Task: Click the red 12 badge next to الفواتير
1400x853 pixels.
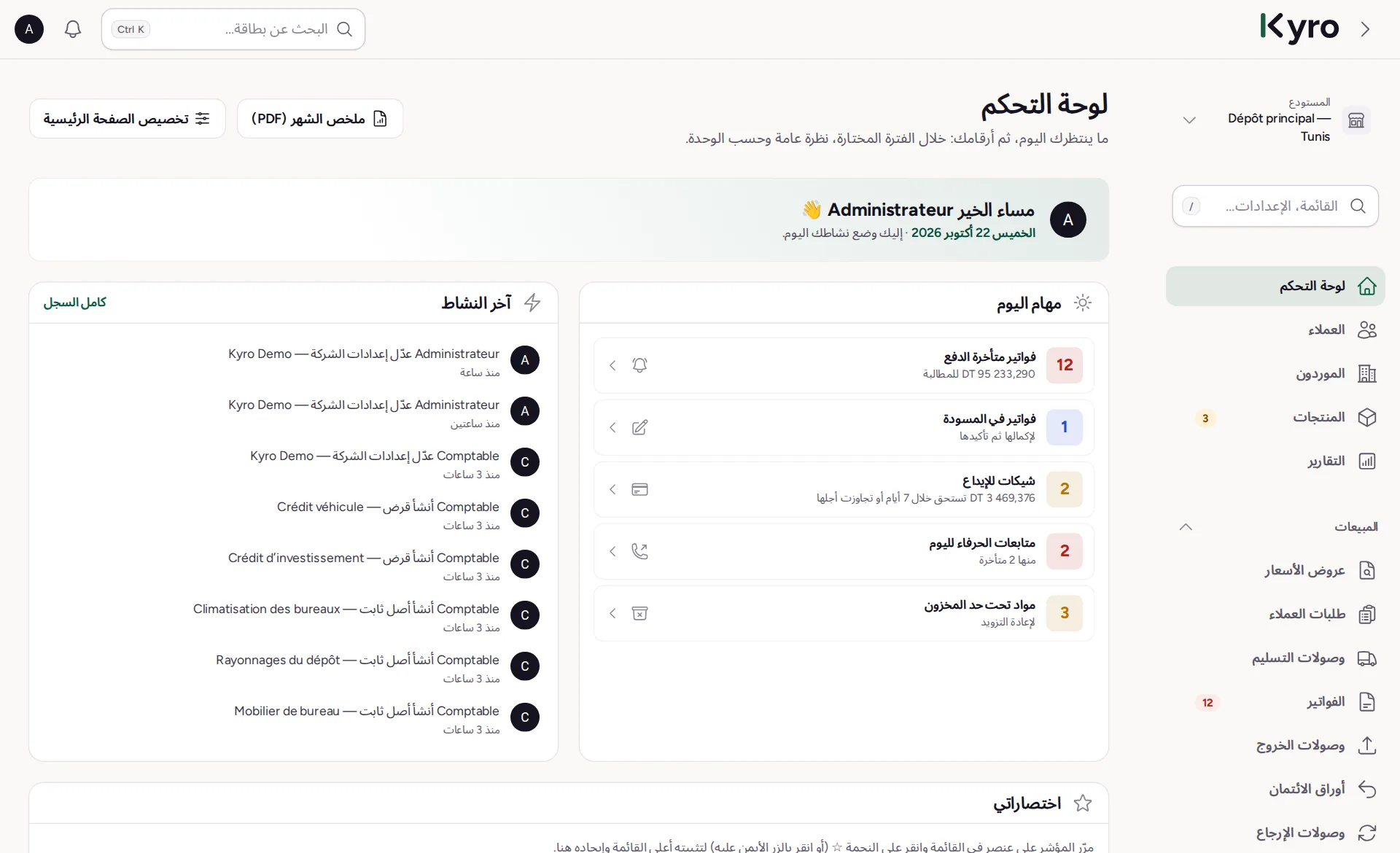Action: click(x=1207, y=702)
